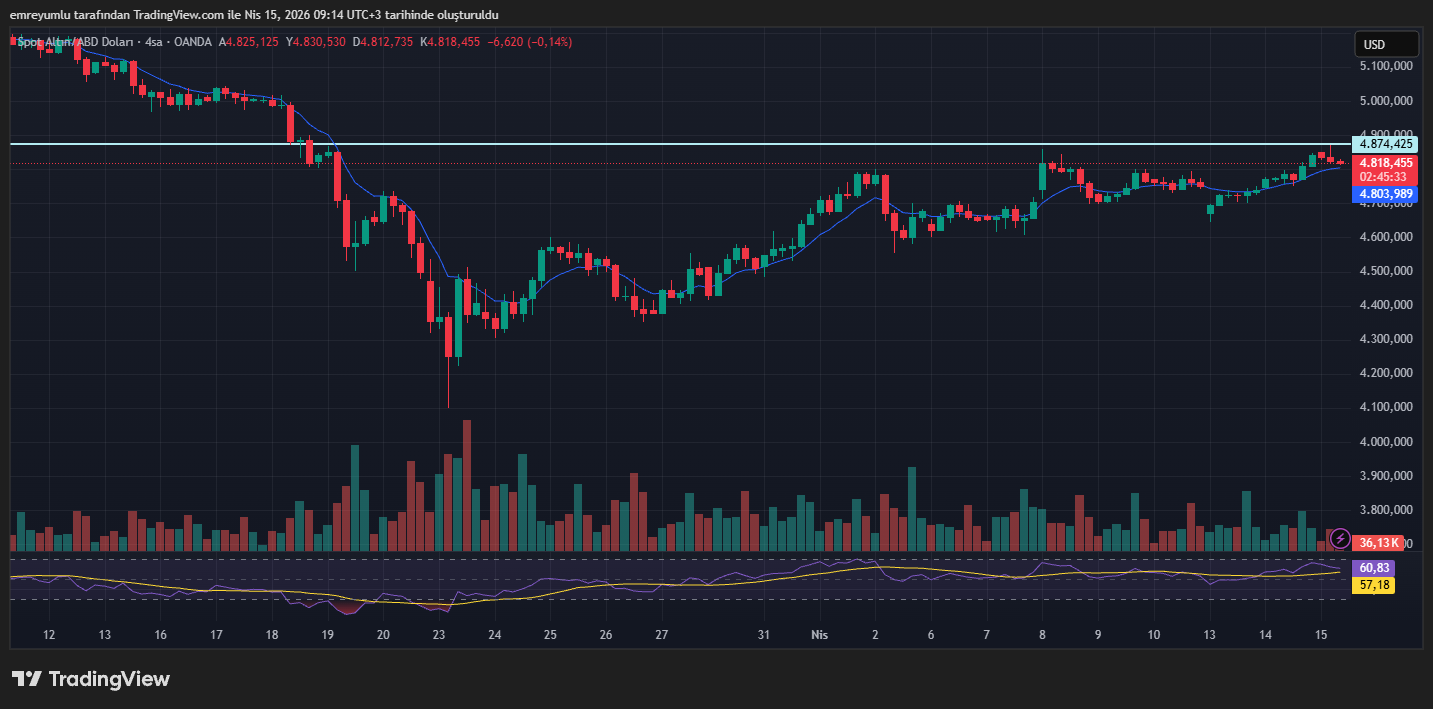Click the TradingView logo icon
The width and height of the screenshot is (1433, 709).
coord(26,679)
